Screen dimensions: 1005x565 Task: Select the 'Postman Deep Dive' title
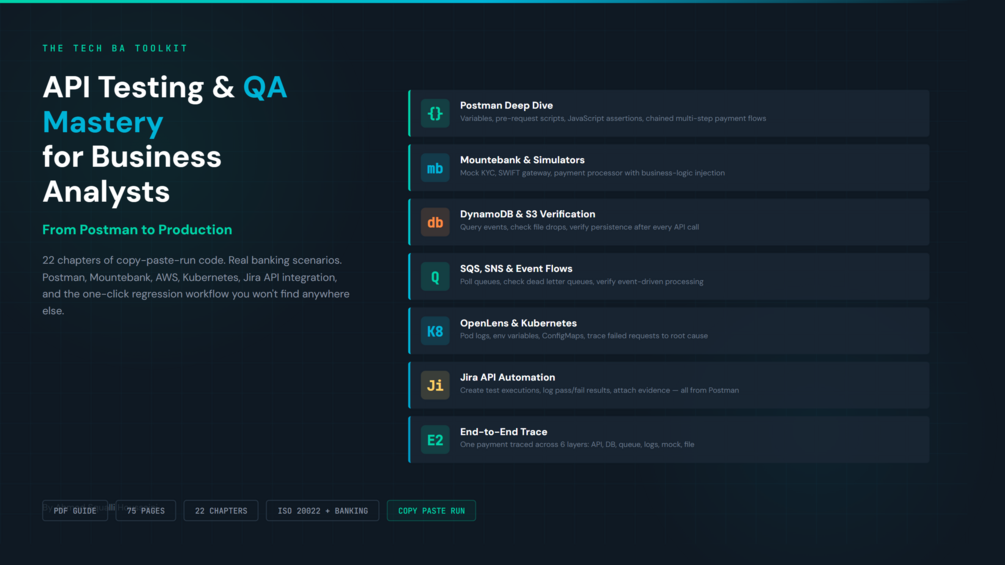(506, 106)
